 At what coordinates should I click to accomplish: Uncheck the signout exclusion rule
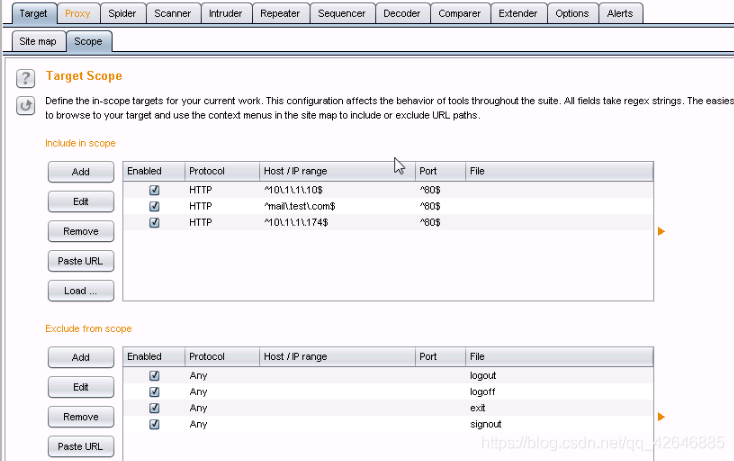coord(154,424)
